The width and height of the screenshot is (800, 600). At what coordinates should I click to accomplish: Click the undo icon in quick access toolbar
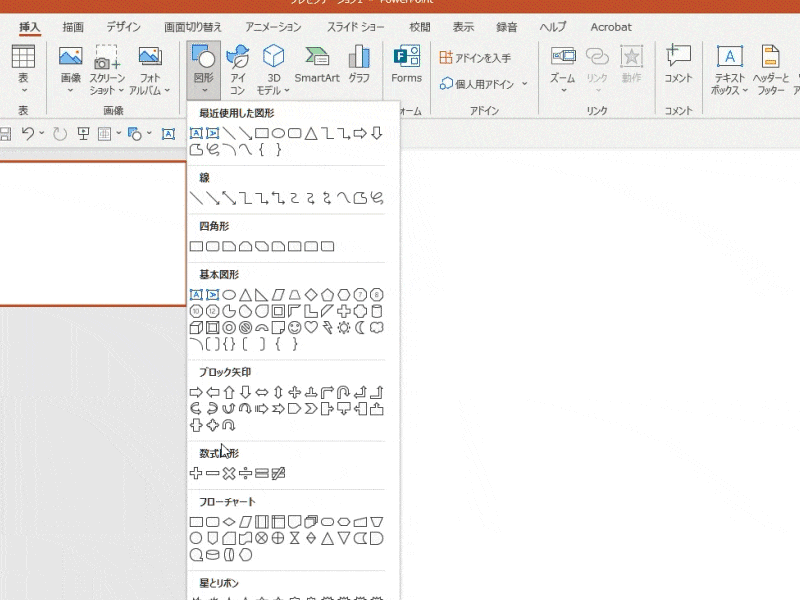28,134
